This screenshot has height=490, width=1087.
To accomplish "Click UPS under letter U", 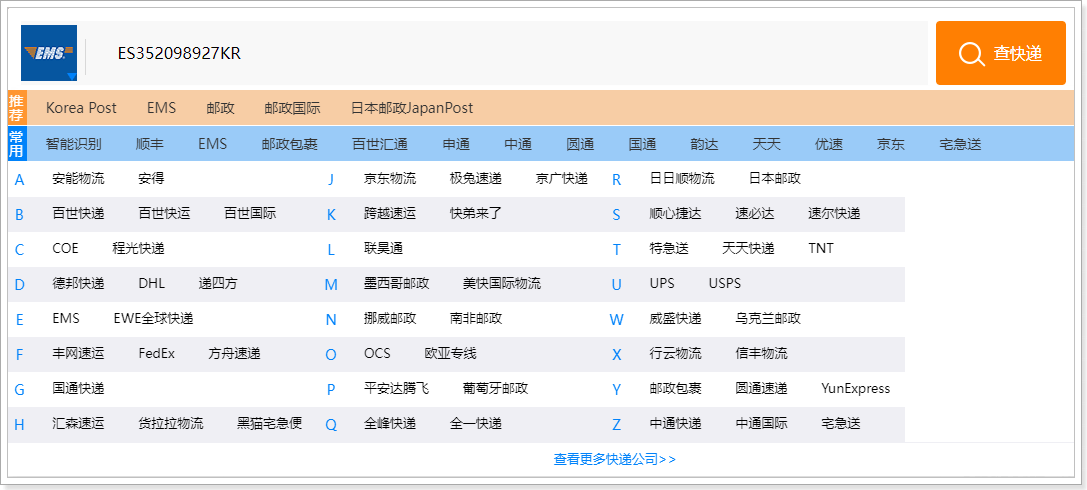I will pyautogui.click(x=662, y=284).
